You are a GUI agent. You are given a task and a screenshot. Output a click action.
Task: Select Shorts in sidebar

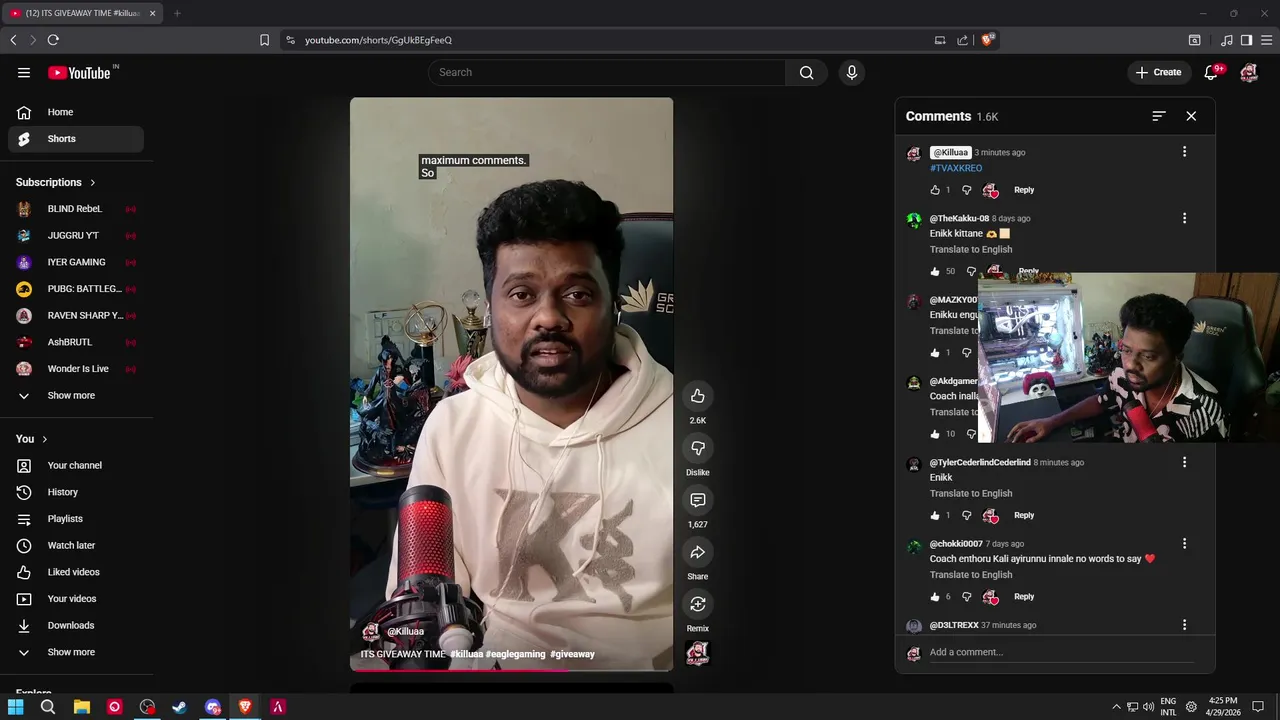click(76, 139)
